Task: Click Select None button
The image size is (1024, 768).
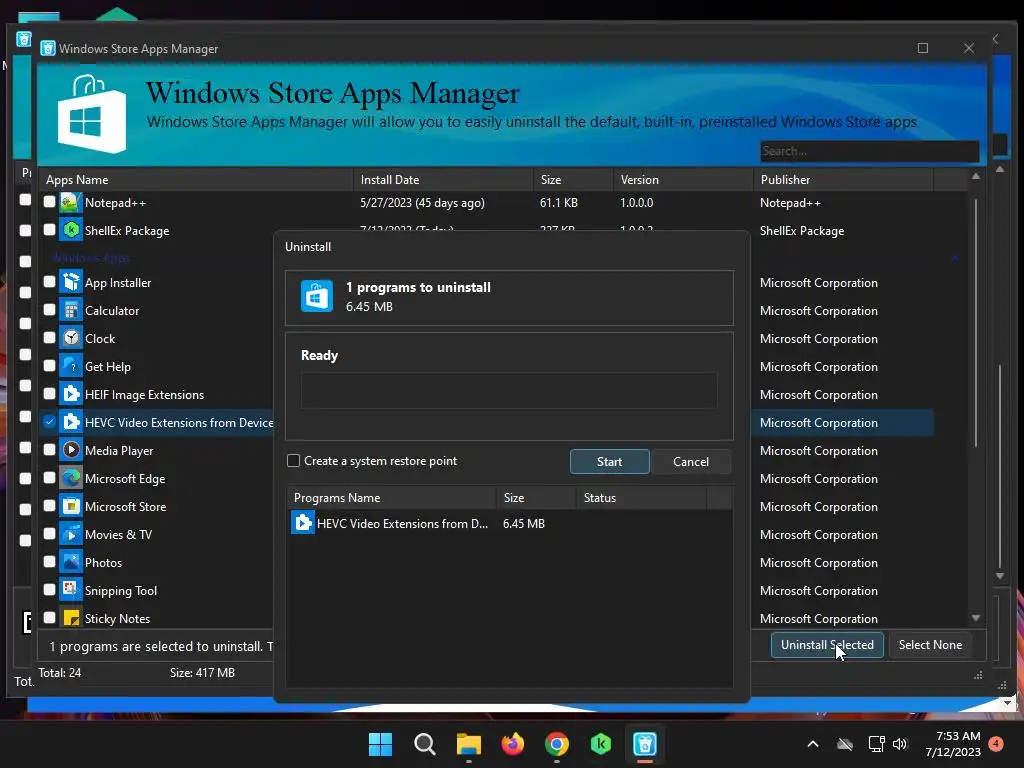Action: click(930, 645)
